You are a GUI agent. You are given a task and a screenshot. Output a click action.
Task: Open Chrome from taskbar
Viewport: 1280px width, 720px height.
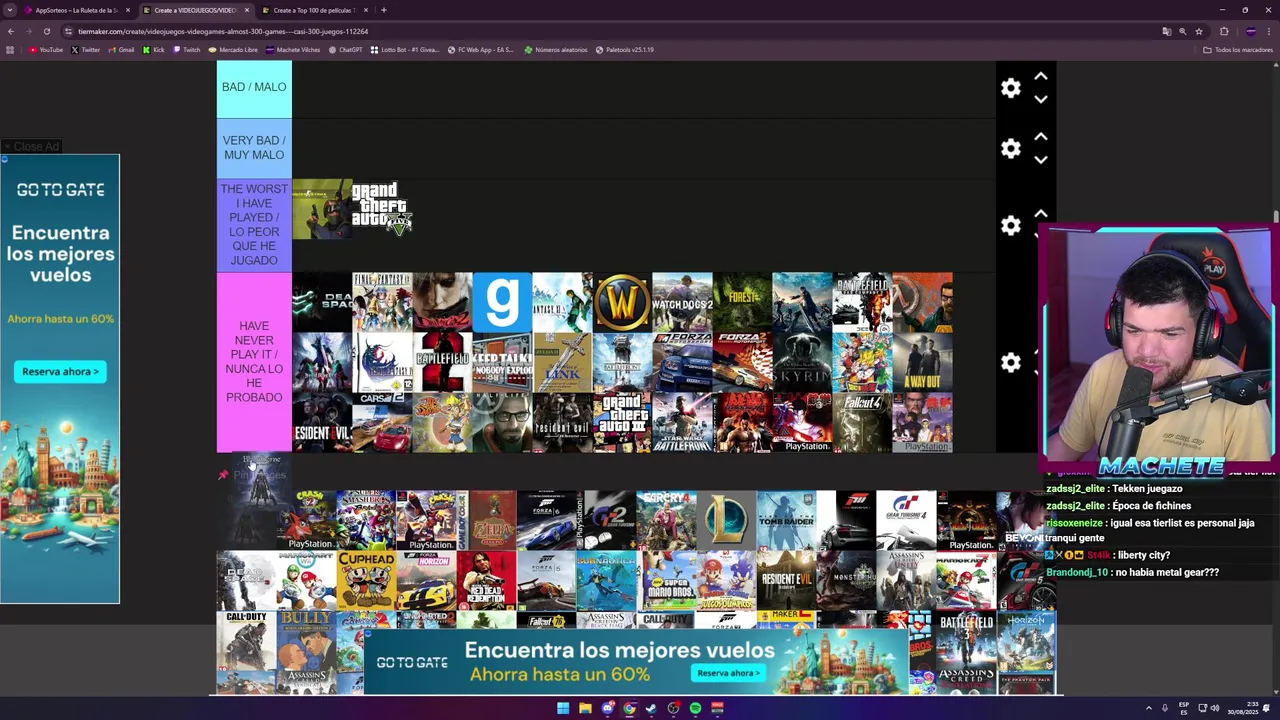629,708
